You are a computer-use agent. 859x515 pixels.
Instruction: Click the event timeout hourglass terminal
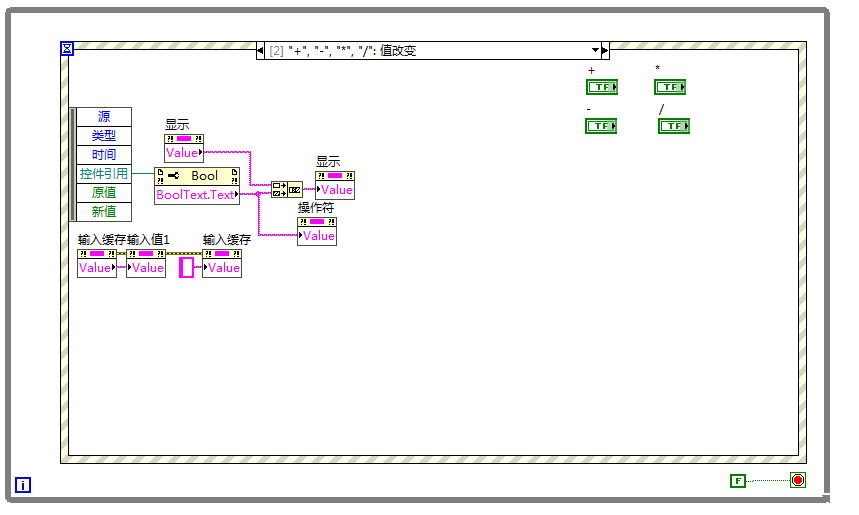click(x=67, y=49)
